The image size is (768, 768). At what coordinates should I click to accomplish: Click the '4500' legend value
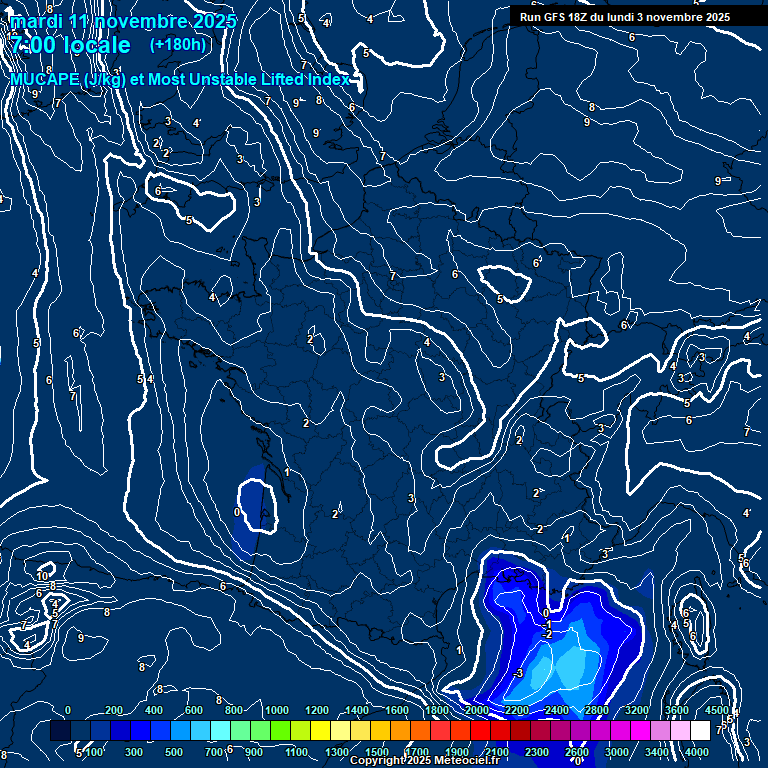coord(717,710)
